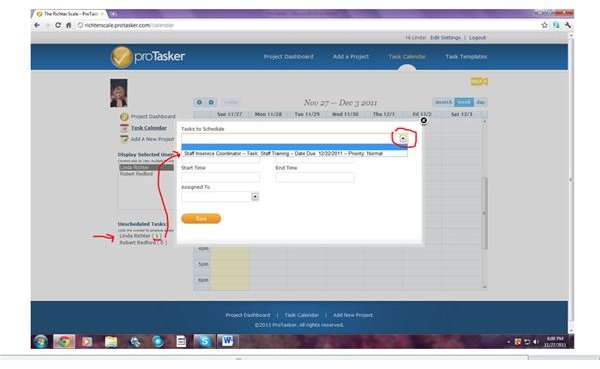Image resolution: width=600 pixels, height=369 pixels.
Task: Open Skype from the taskbar
Action: 204,341
